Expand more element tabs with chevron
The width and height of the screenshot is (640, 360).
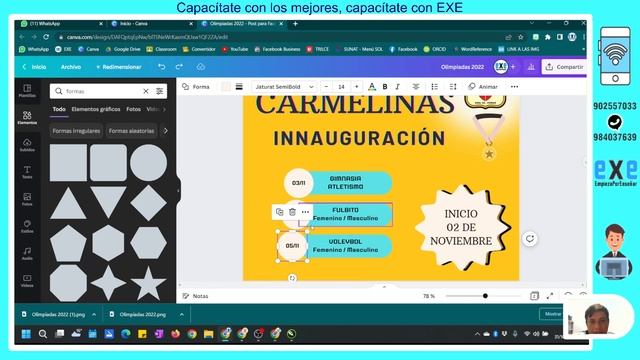(x=164, y=109)
